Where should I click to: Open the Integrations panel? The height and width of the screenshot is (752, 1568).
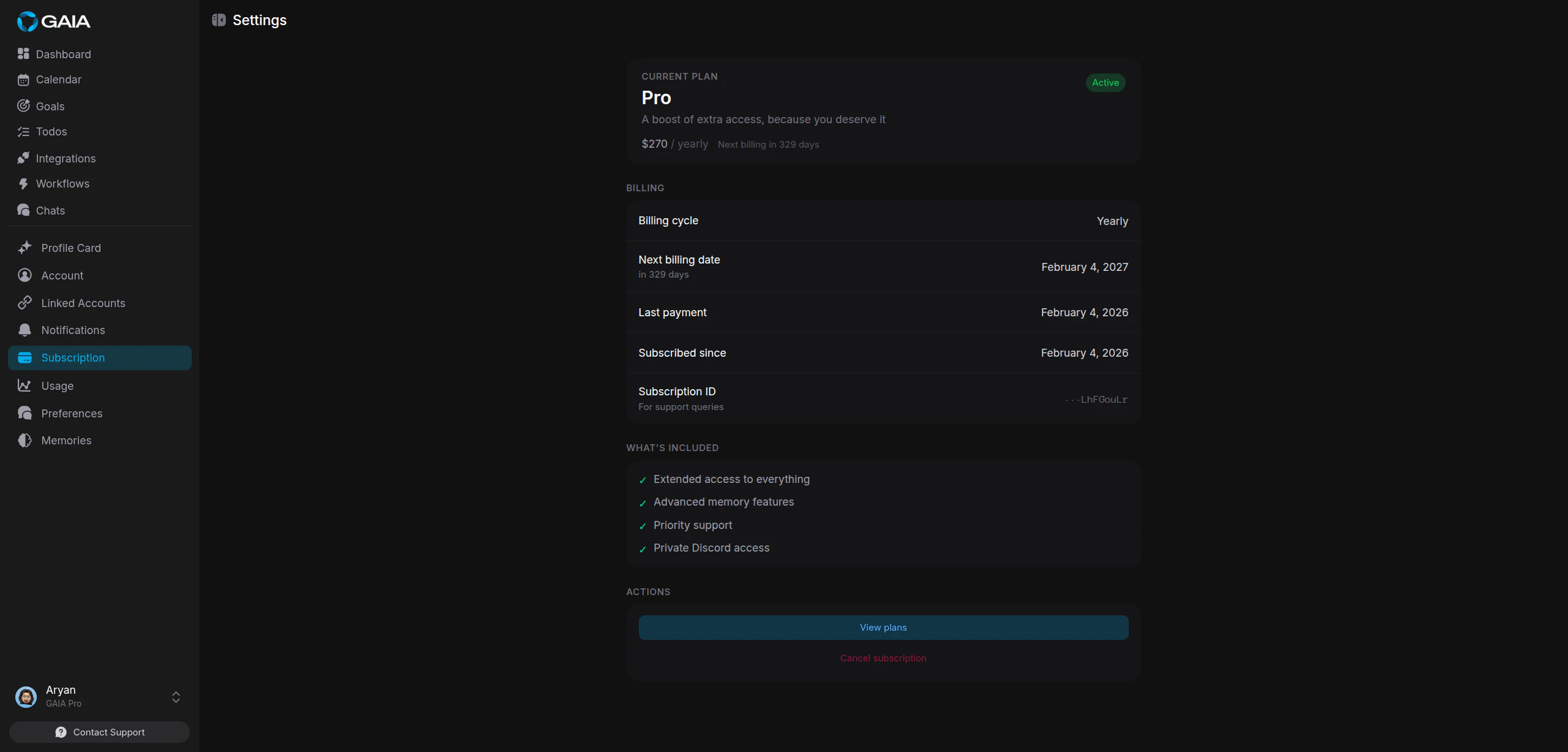[x=66, y=158]
